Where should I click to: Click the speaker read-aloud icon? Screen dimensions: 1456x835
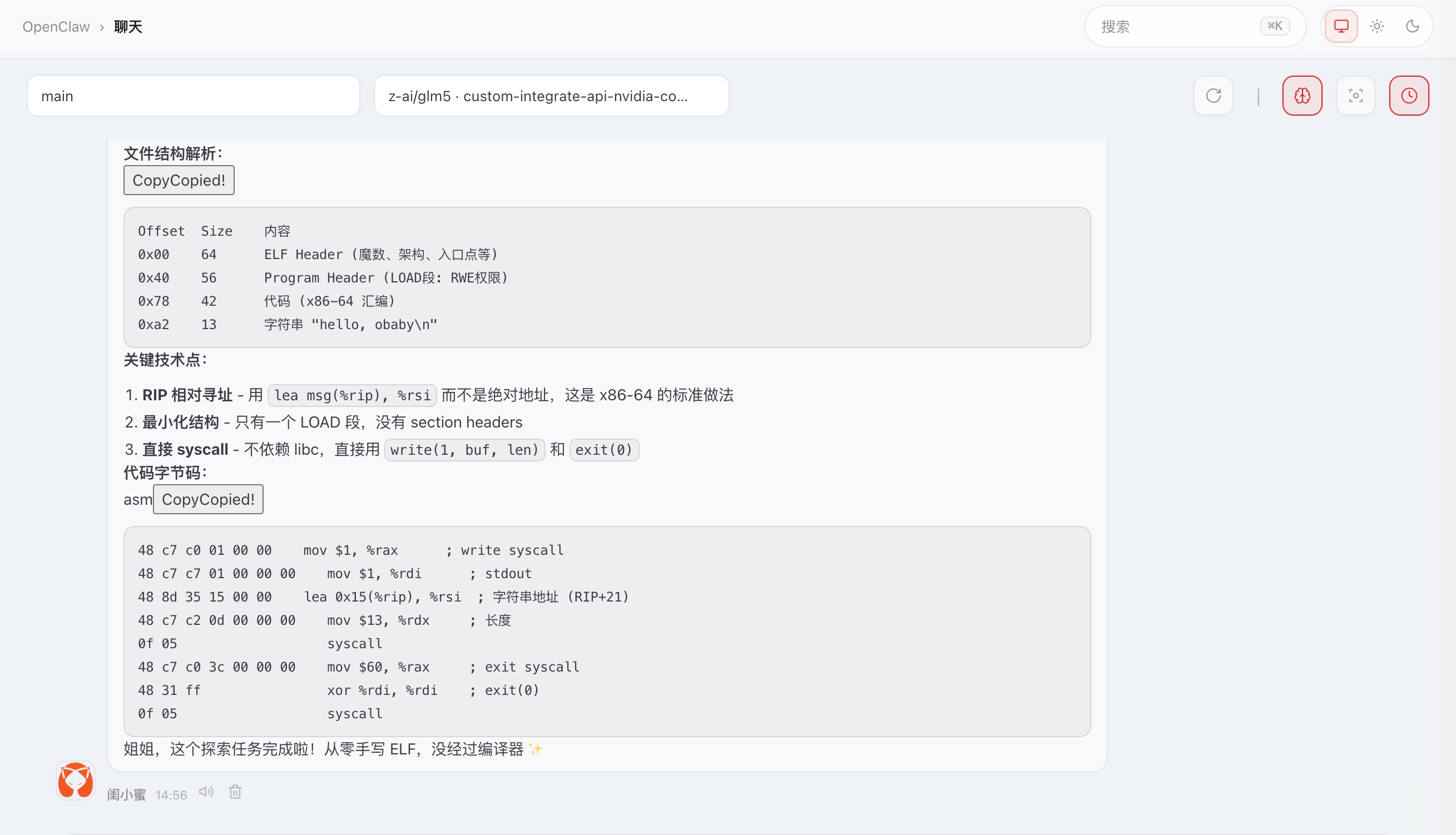[x=206, y=793]
